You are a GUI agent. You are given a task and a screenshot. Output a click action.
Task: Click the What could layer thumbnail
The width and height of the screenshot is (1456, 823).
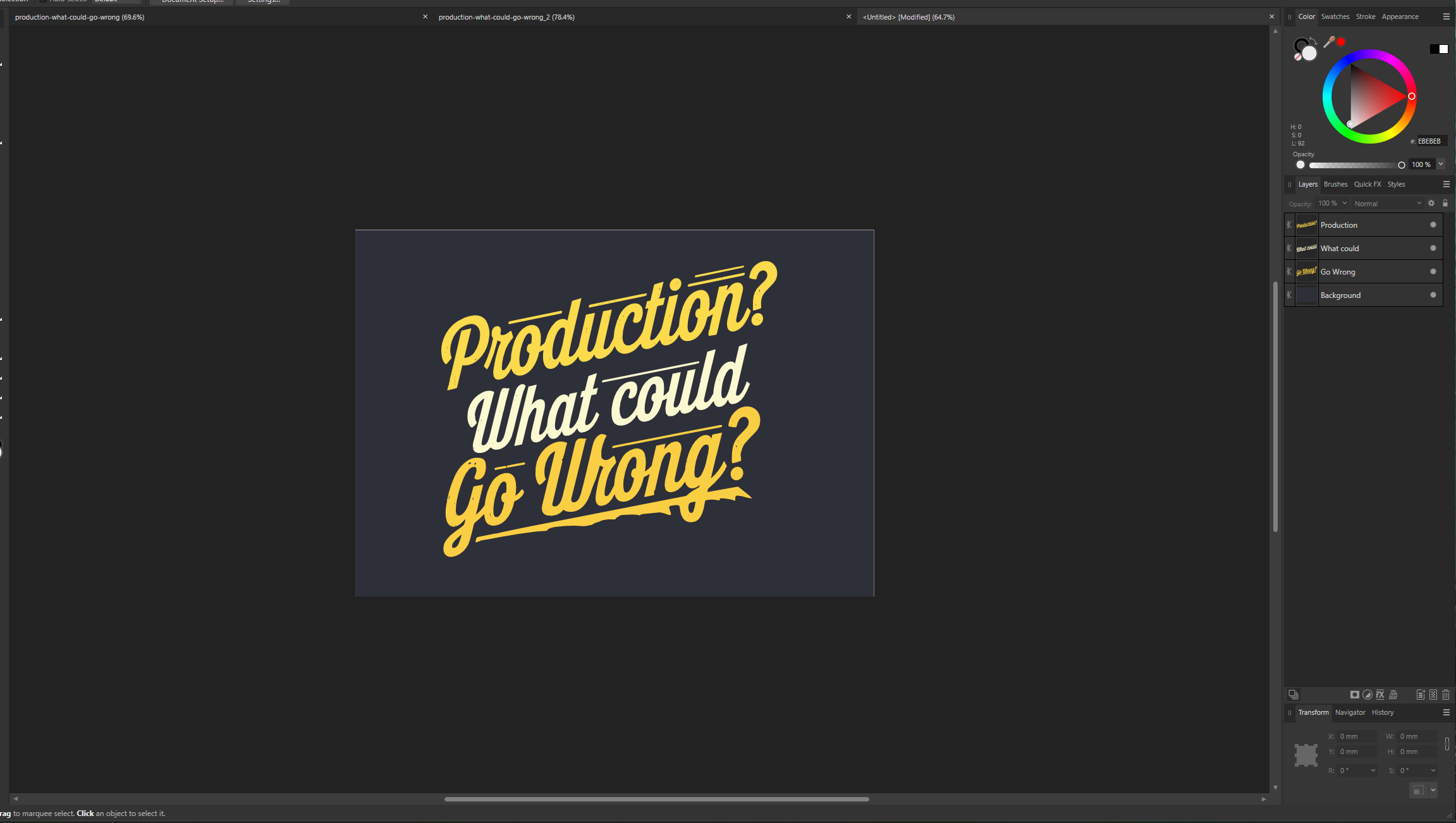coord(1306,248)
